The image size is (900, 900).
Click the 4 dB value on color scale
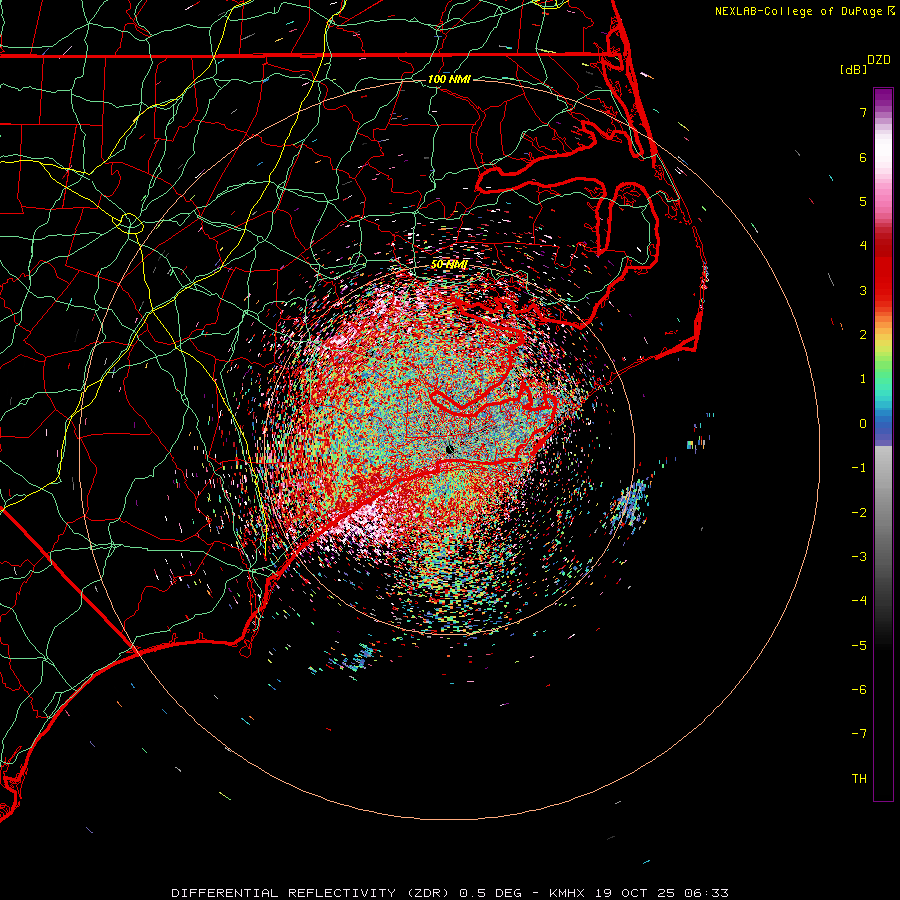[863, 246]
